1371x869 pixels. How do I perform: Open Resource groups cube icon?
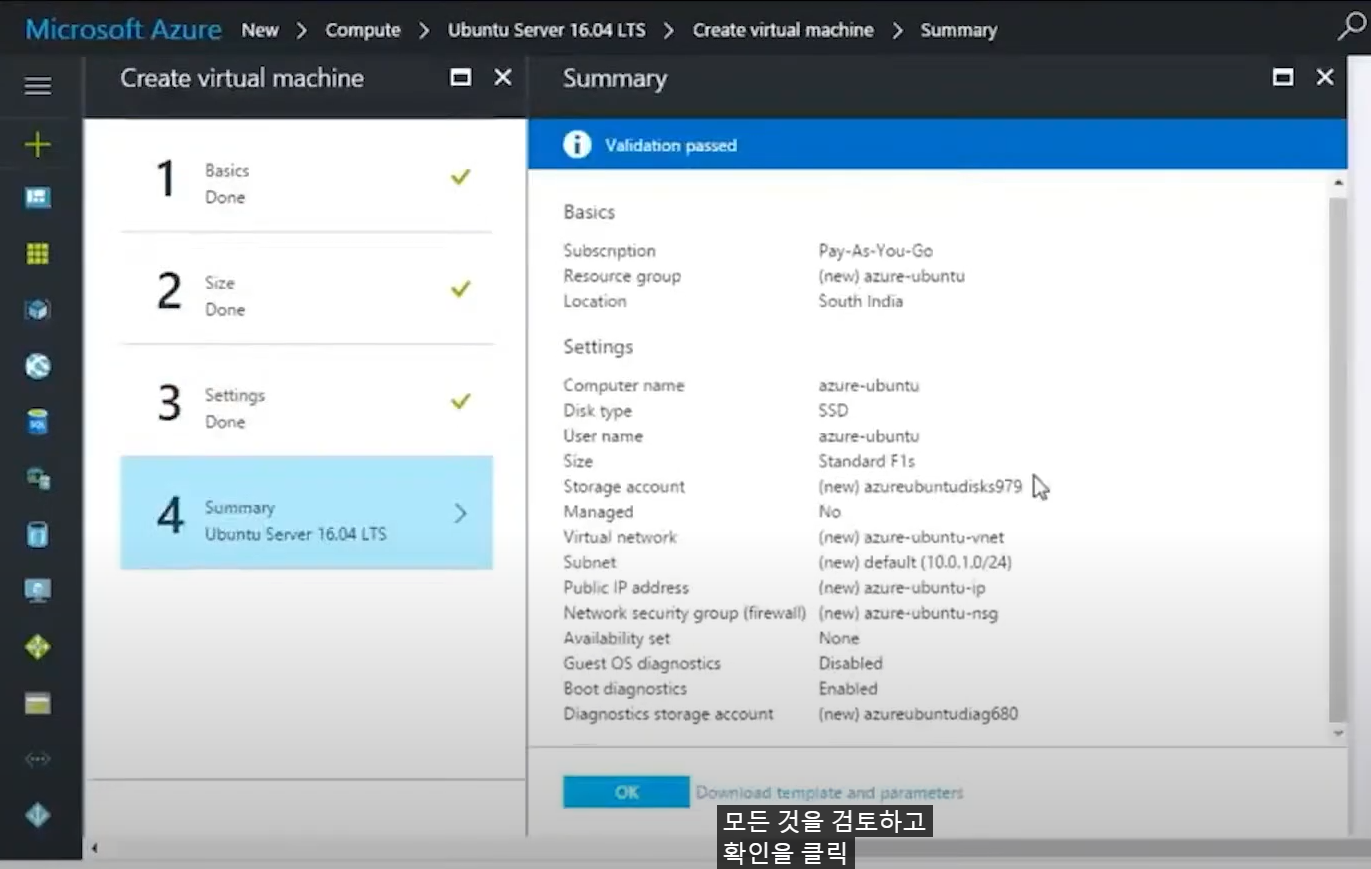(38, 310)
